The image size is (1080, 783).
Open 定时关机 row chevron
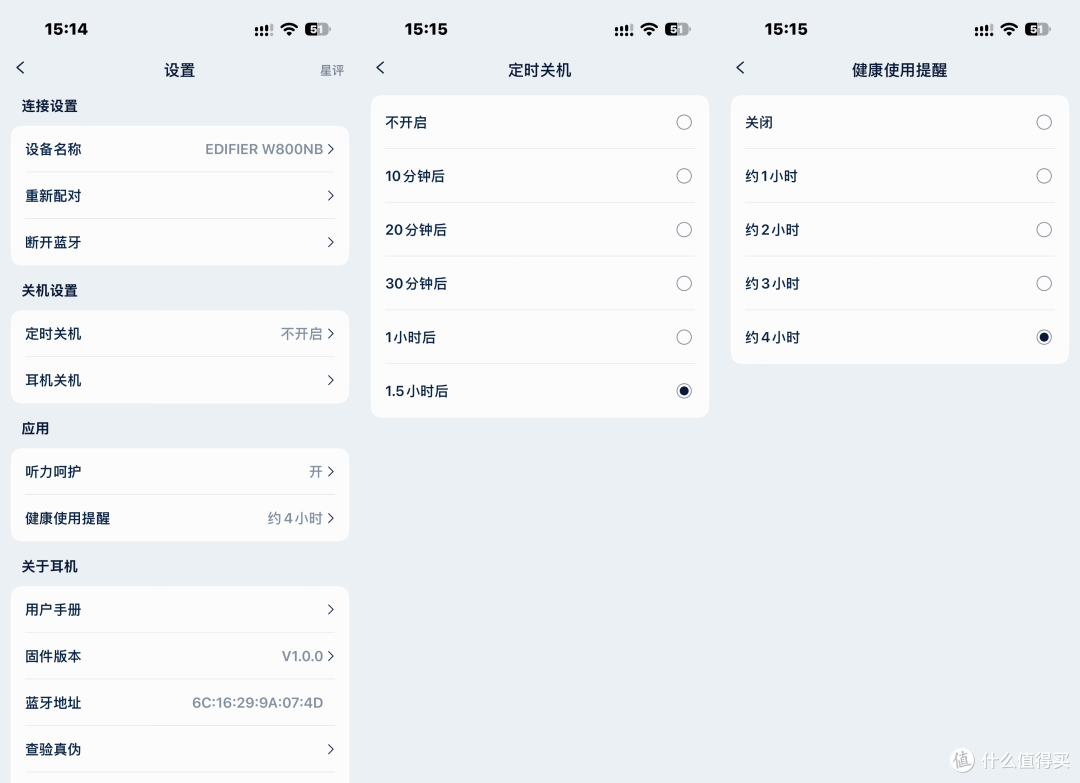click(x=331, y=334)
